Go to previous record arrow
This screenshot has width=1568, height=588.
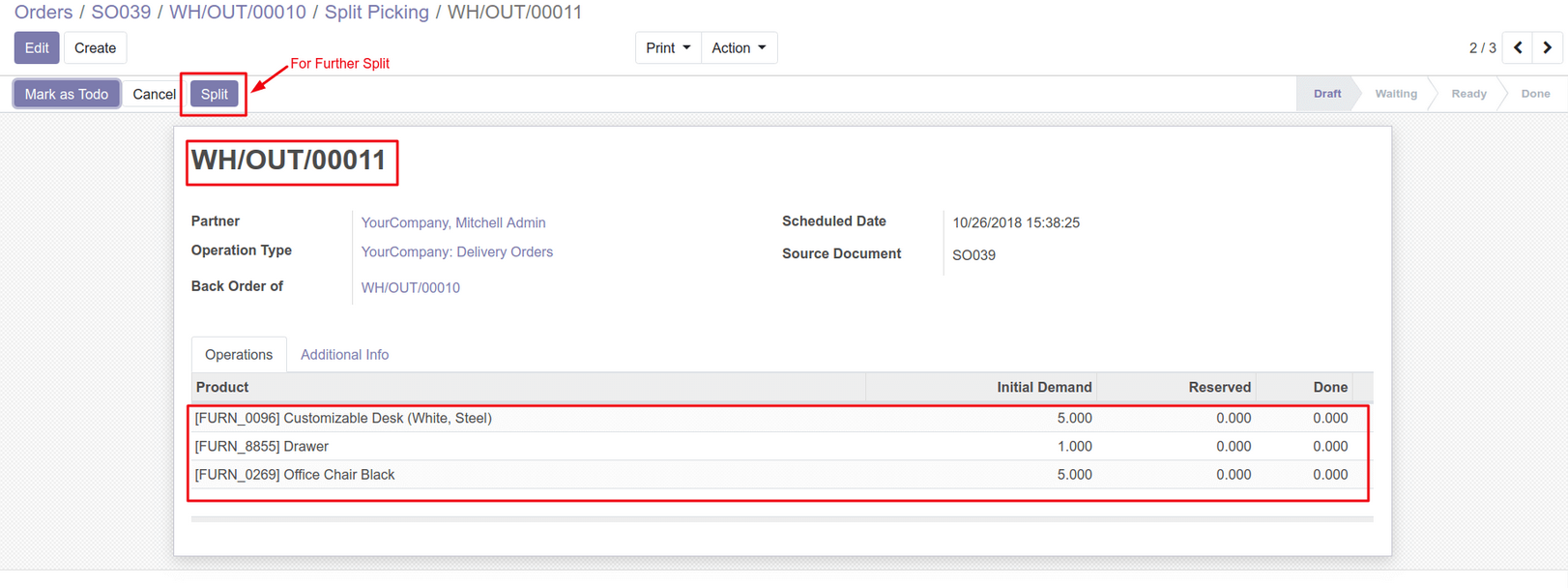(1518, 47)
